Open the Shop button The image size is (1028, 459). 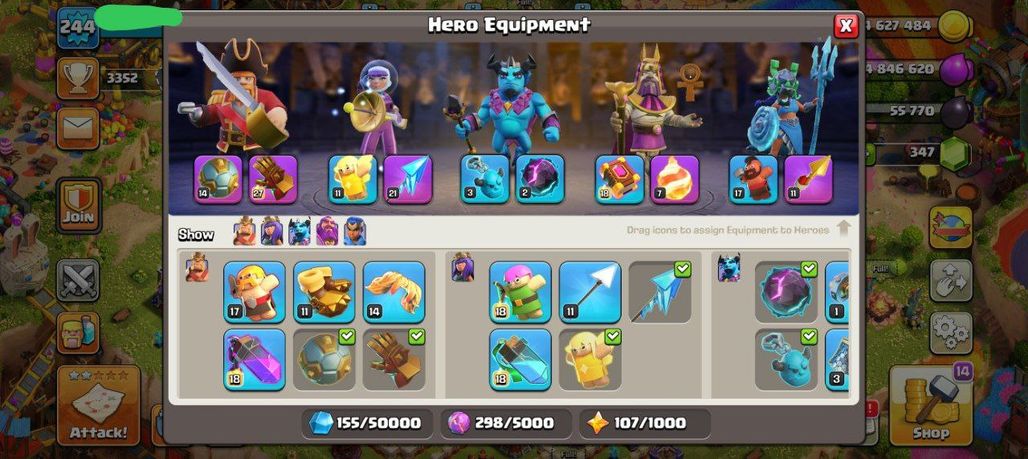(931, 405)
